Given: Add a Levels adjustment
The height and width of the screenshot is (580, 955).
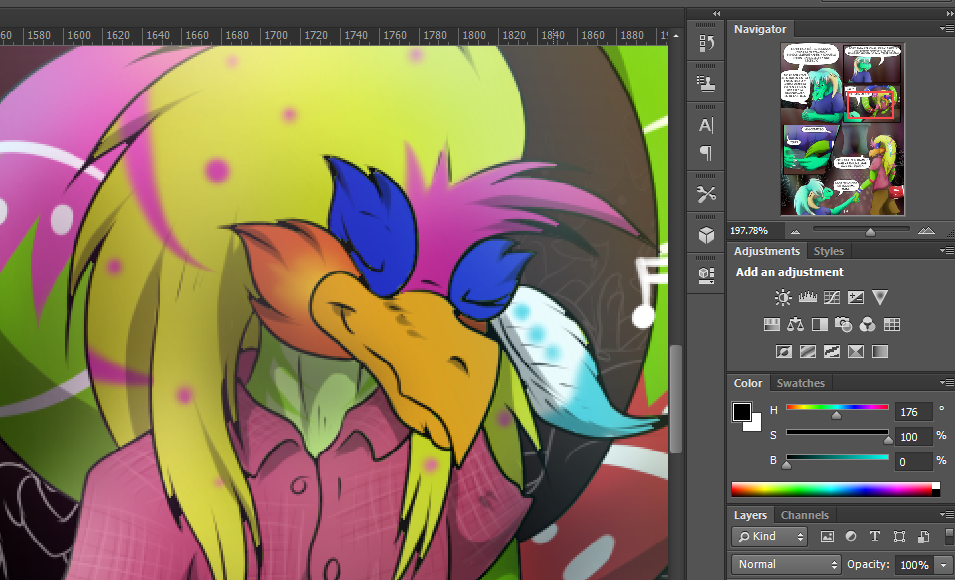Looking at the screenshot, I should click(808, 297).
